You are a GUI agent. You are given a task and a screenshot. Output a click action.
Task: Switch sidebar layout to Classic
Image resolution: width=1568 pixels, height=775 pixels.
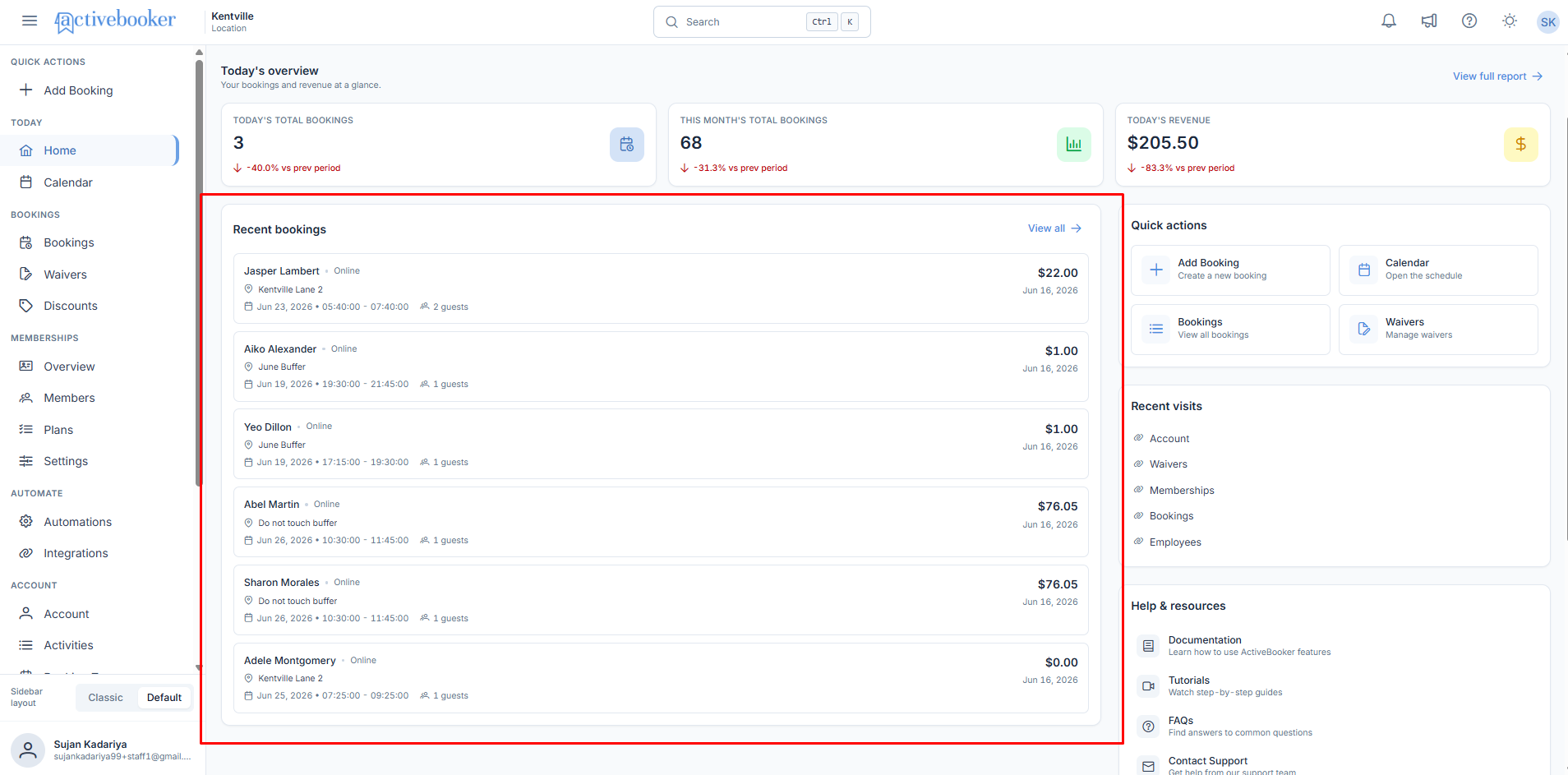(x=106, y=698)
